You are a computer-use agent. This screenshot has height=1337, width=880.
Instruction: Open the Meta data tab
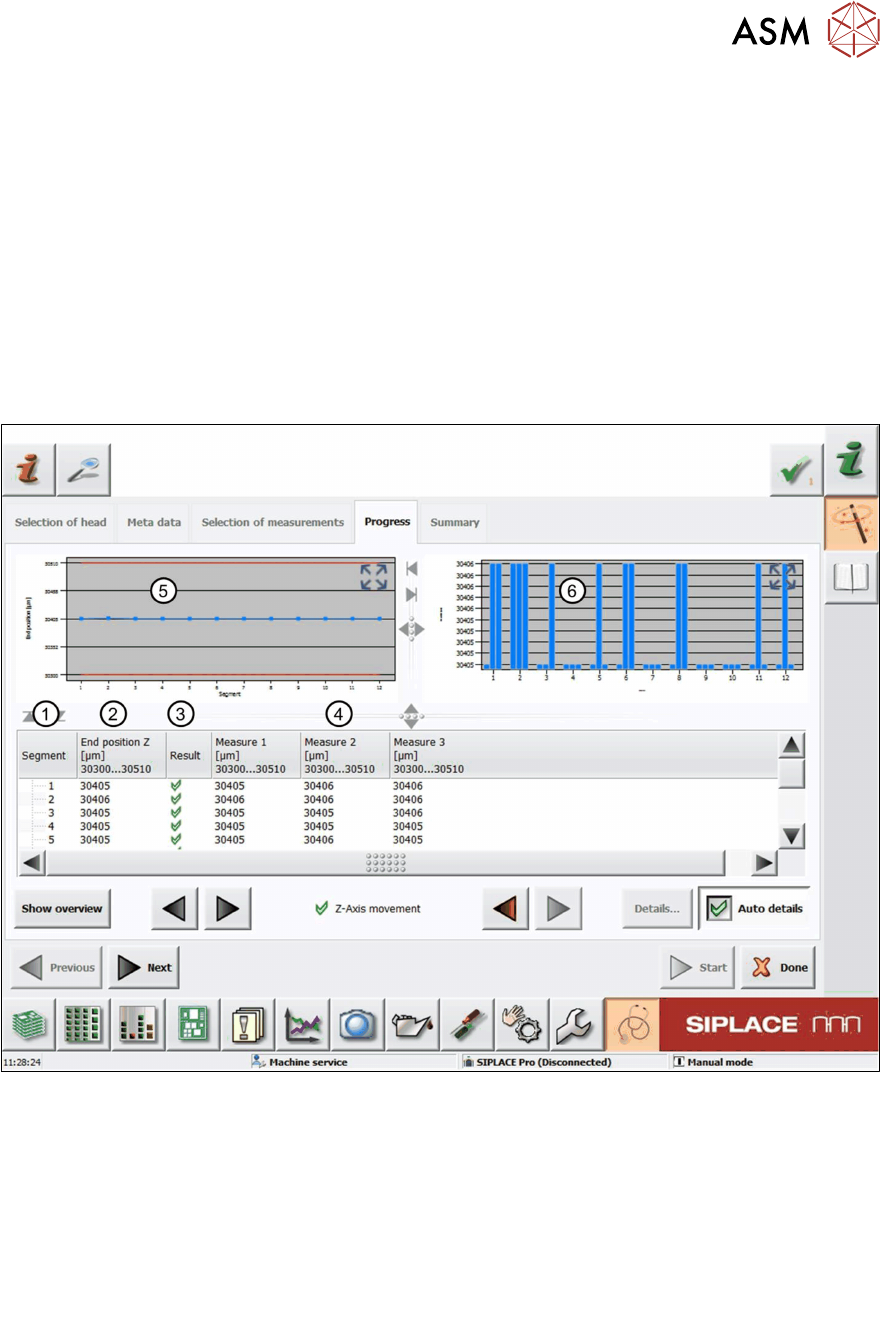[x=154, y=522]
